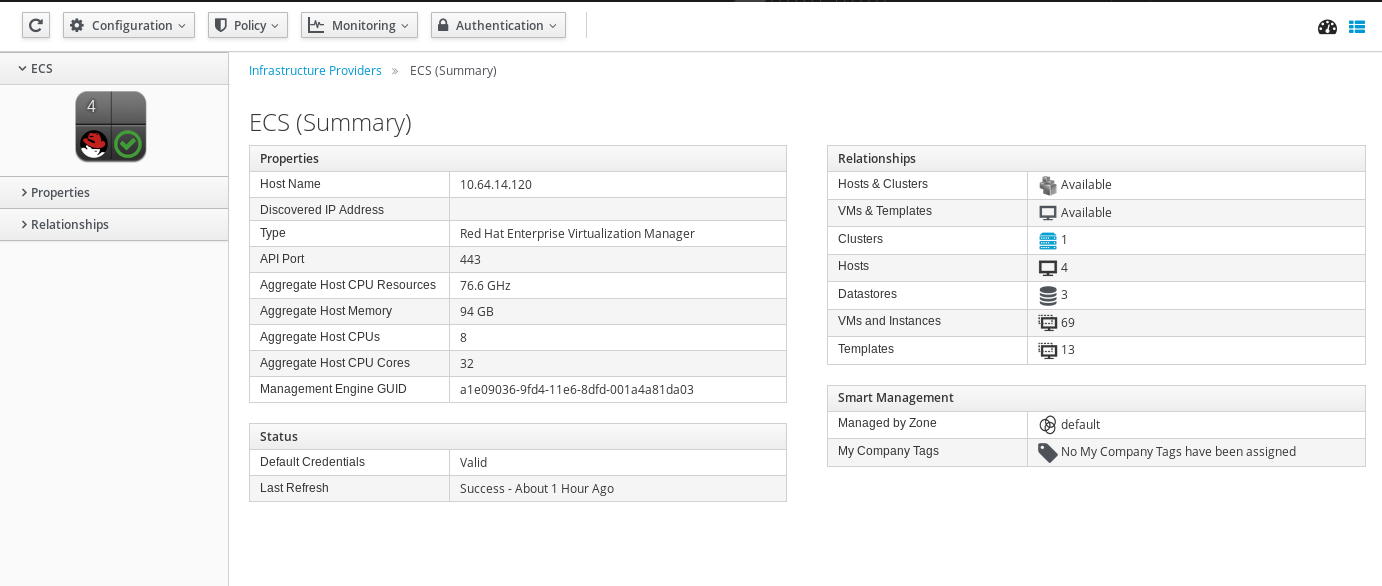
Task: Switch to the summary list view icon
Action: click(x=1357, y=27)
